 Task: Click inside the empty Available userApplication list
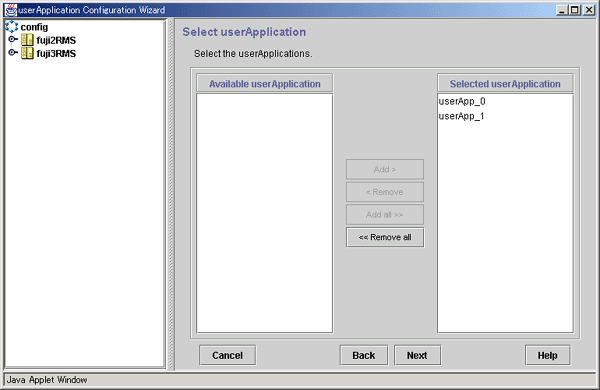(x=265, y=213)
